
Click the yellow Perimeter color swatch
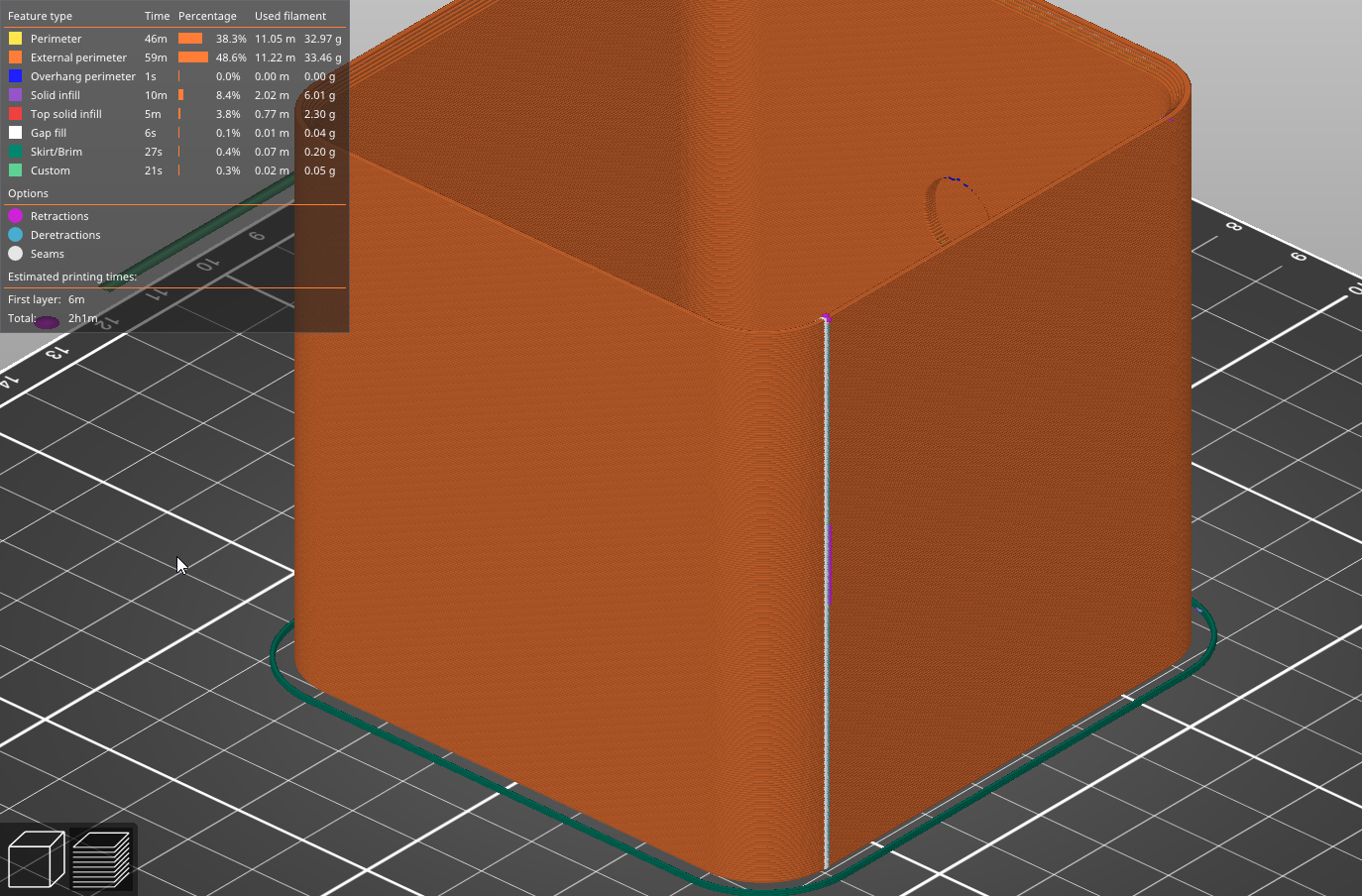13,38
